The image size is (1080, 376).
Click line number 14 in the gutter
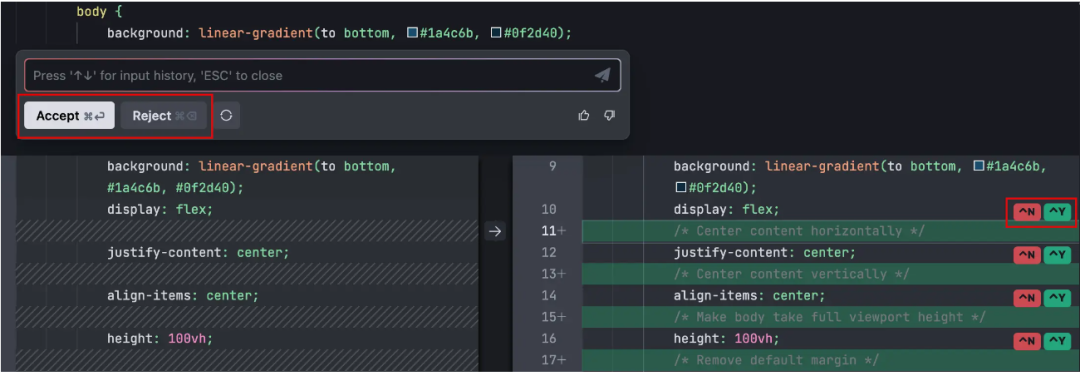pyautogui.click(x=549, y=296)
